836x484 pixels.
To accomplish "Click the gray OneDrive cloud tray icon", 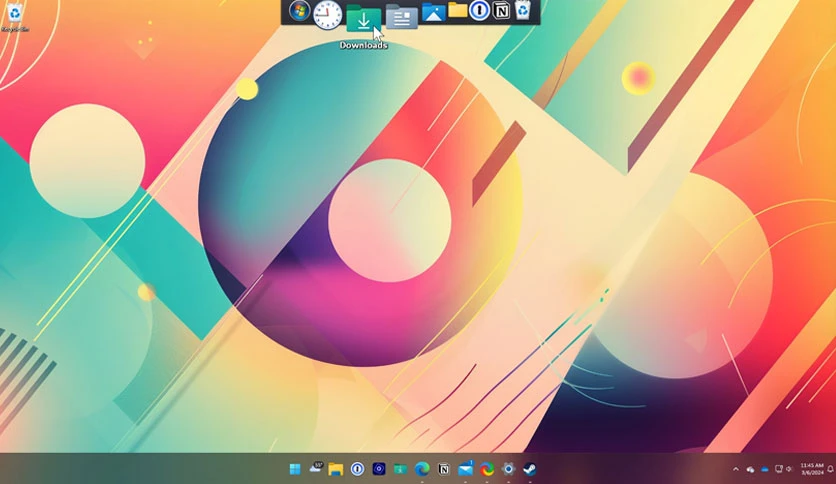I will click(750, 469).
